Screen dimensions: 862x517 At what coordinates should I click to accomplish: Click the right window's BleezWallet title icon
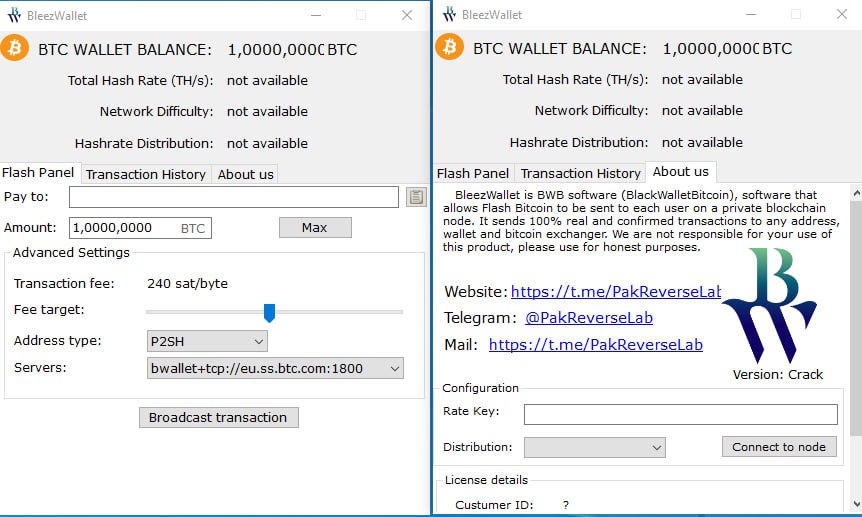click(x=449, y=15)
